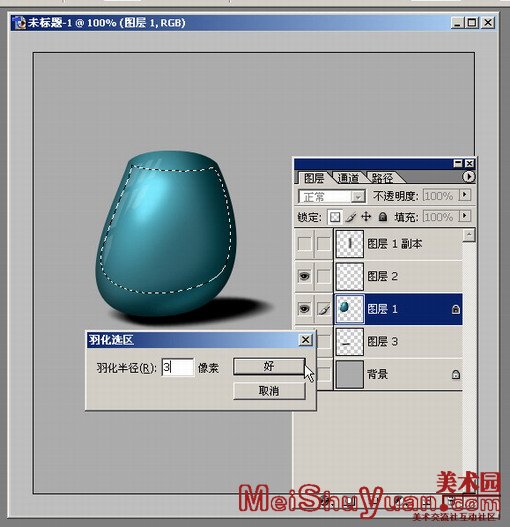Image resolution: width=510 pixels, height=527 pixels.
Task: Confirm feather with the 好 button
Action: coord(269,366)
